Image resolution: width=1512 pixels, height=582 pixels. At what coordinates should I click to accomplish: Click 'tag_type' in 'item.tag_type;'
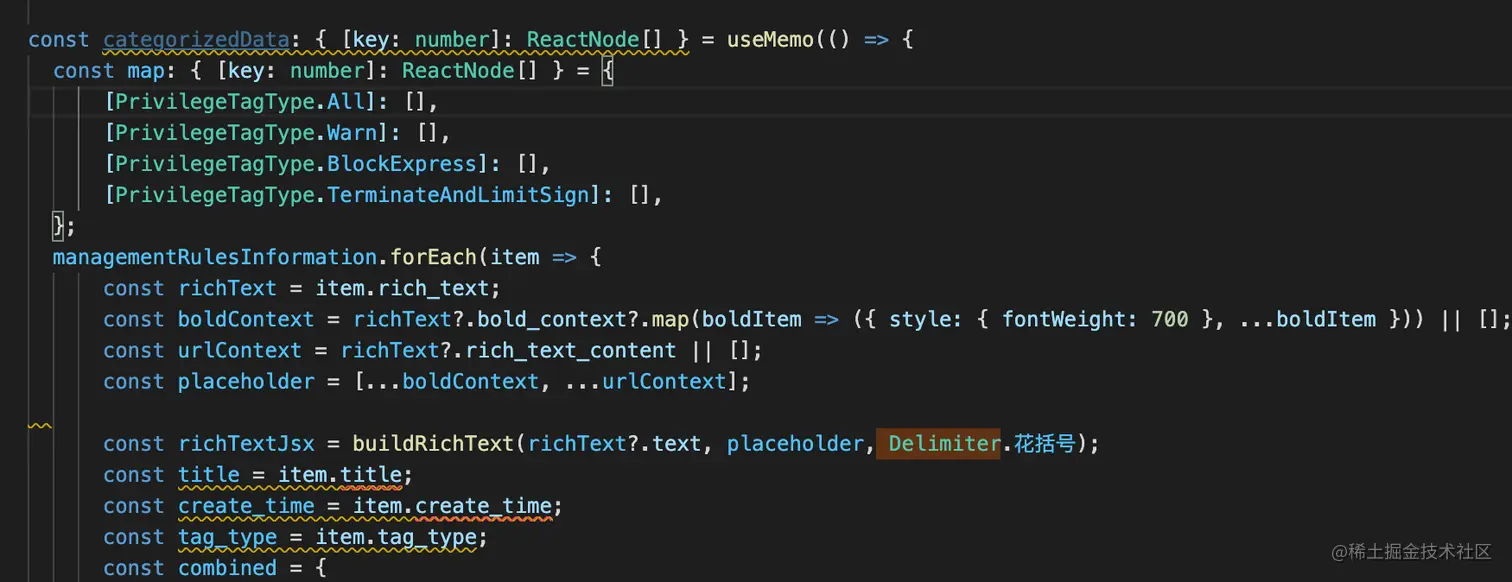pyautogui.click(x=427, y=536)
